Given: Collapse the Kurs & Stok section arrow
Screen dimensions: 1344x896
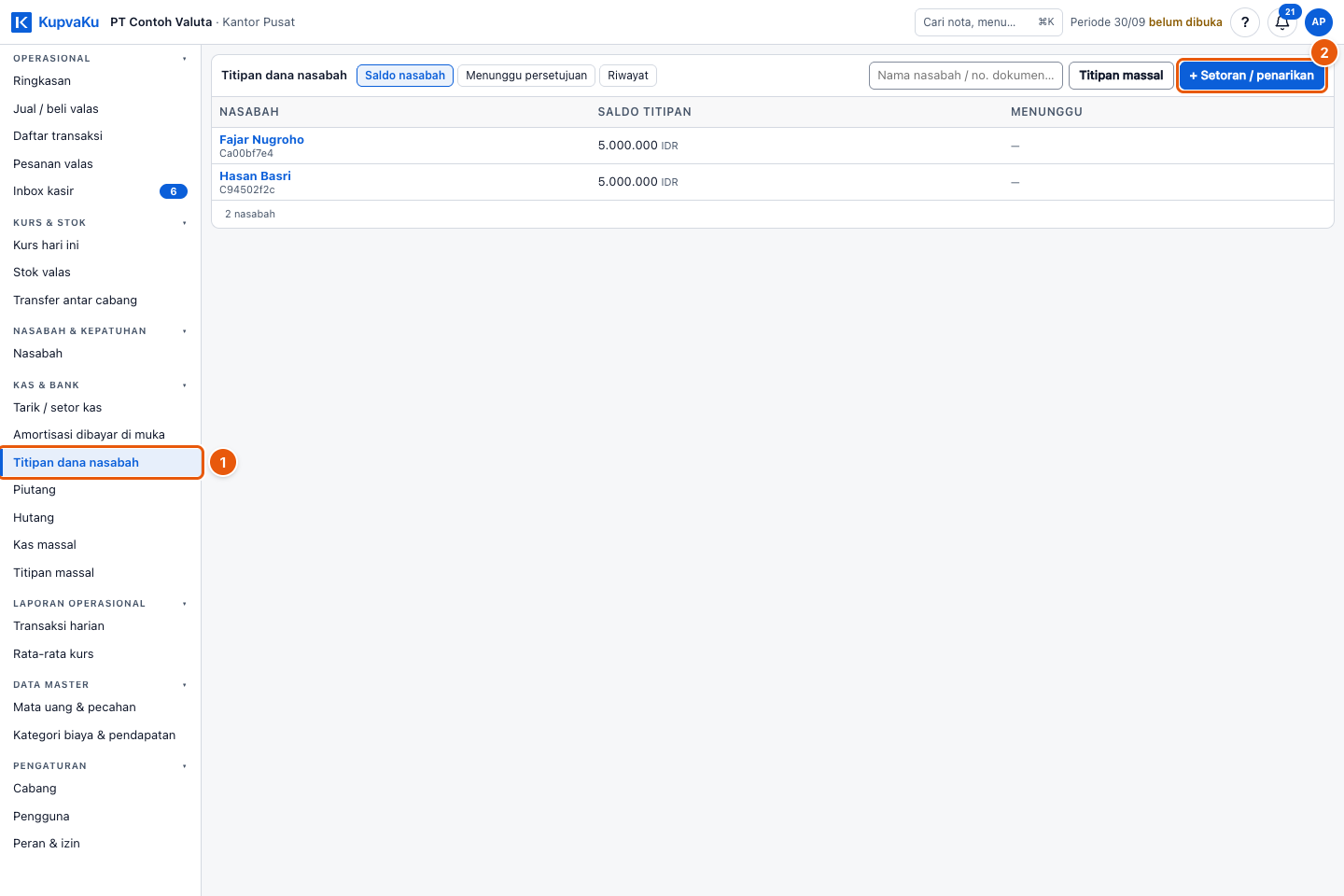Looking at the screenshot, I should 185,223.
